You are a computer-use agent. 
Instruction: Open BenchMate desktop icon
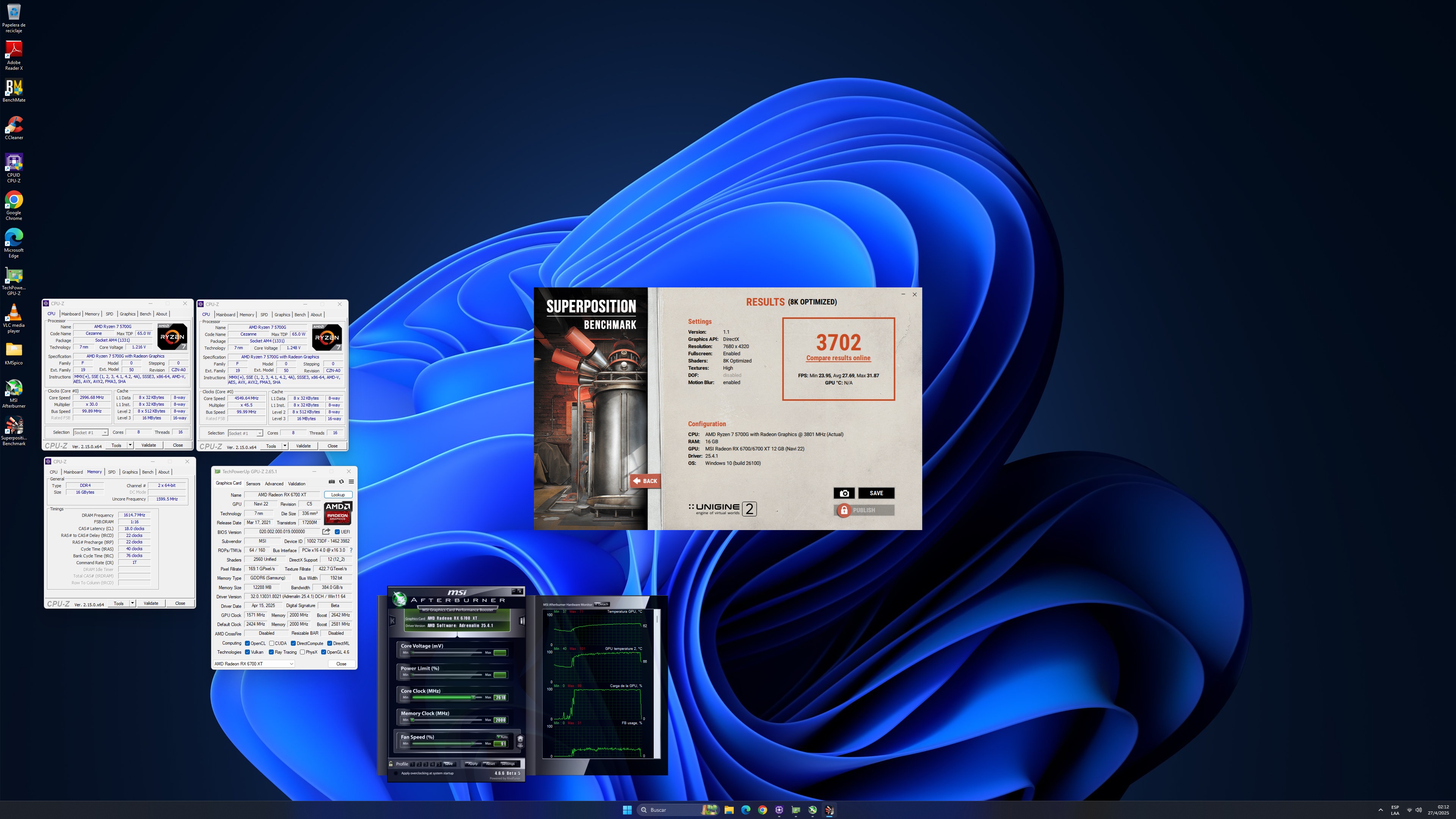14,91
